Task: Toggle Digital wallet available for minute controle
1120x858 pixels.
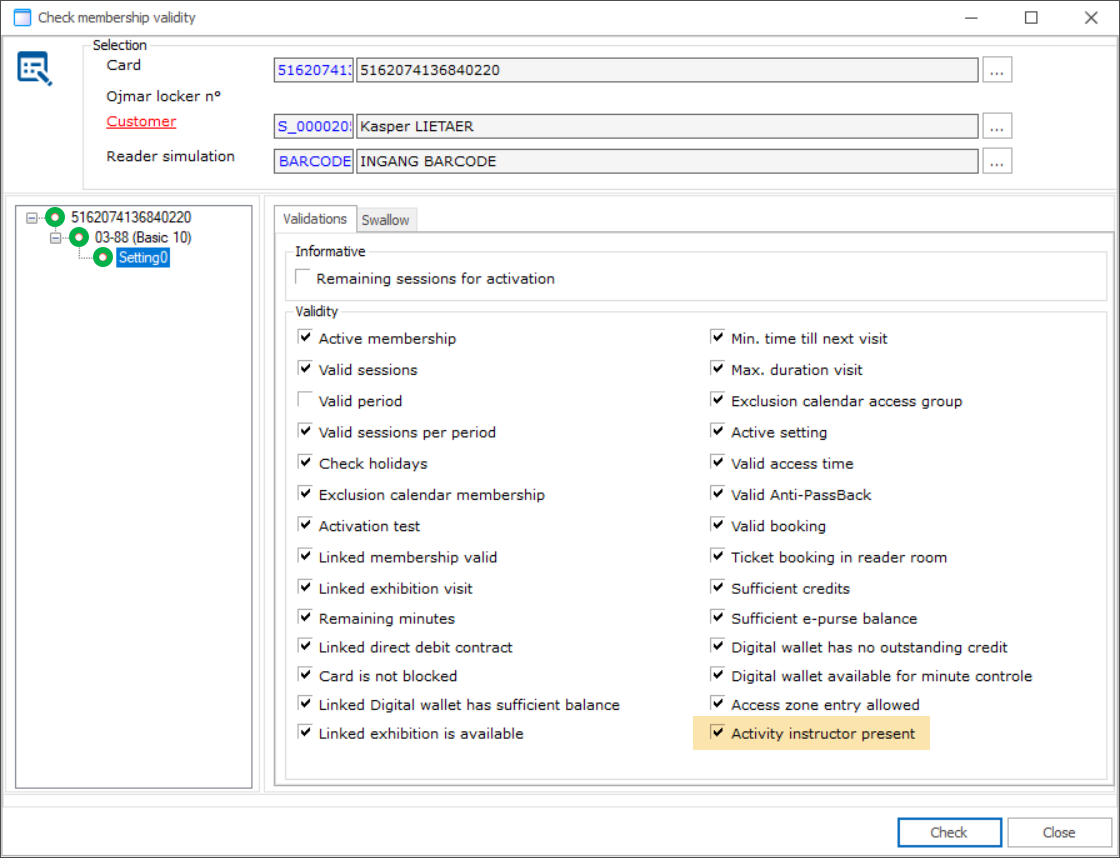Action: coord(718,674)
